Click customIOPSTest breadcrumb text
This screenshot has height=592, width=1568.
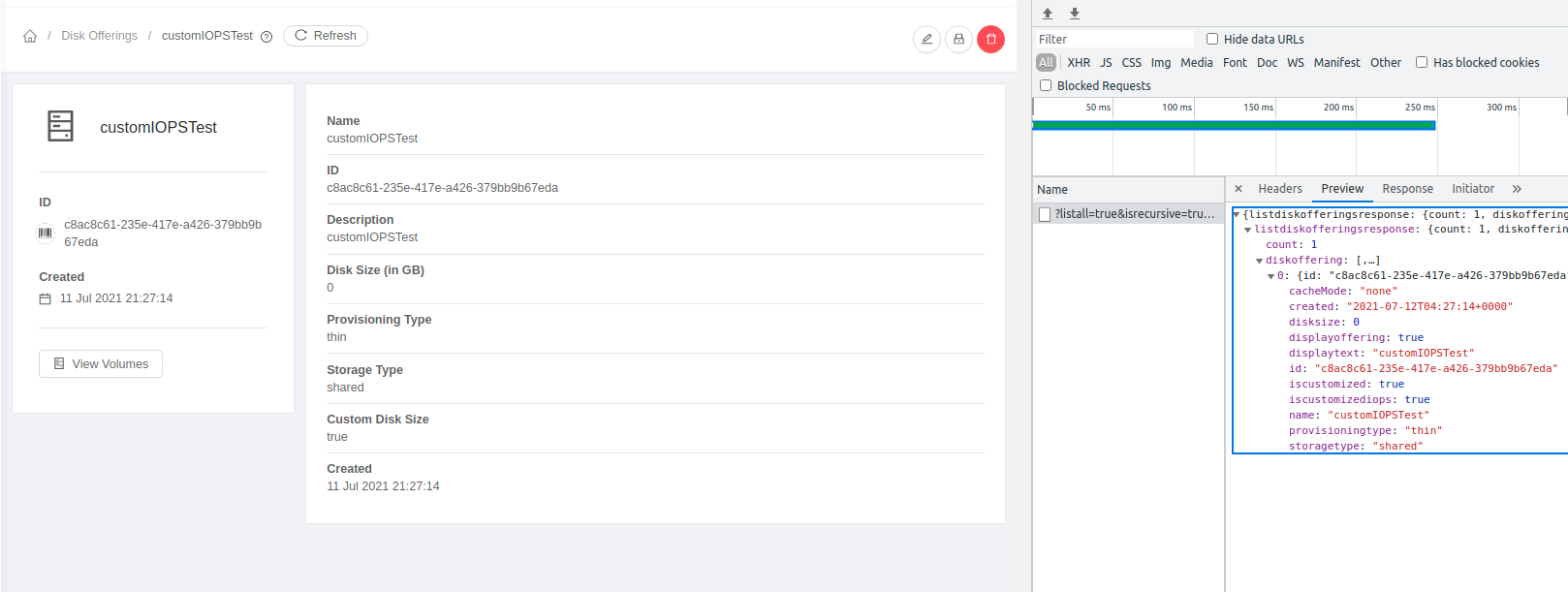point(207,36)
